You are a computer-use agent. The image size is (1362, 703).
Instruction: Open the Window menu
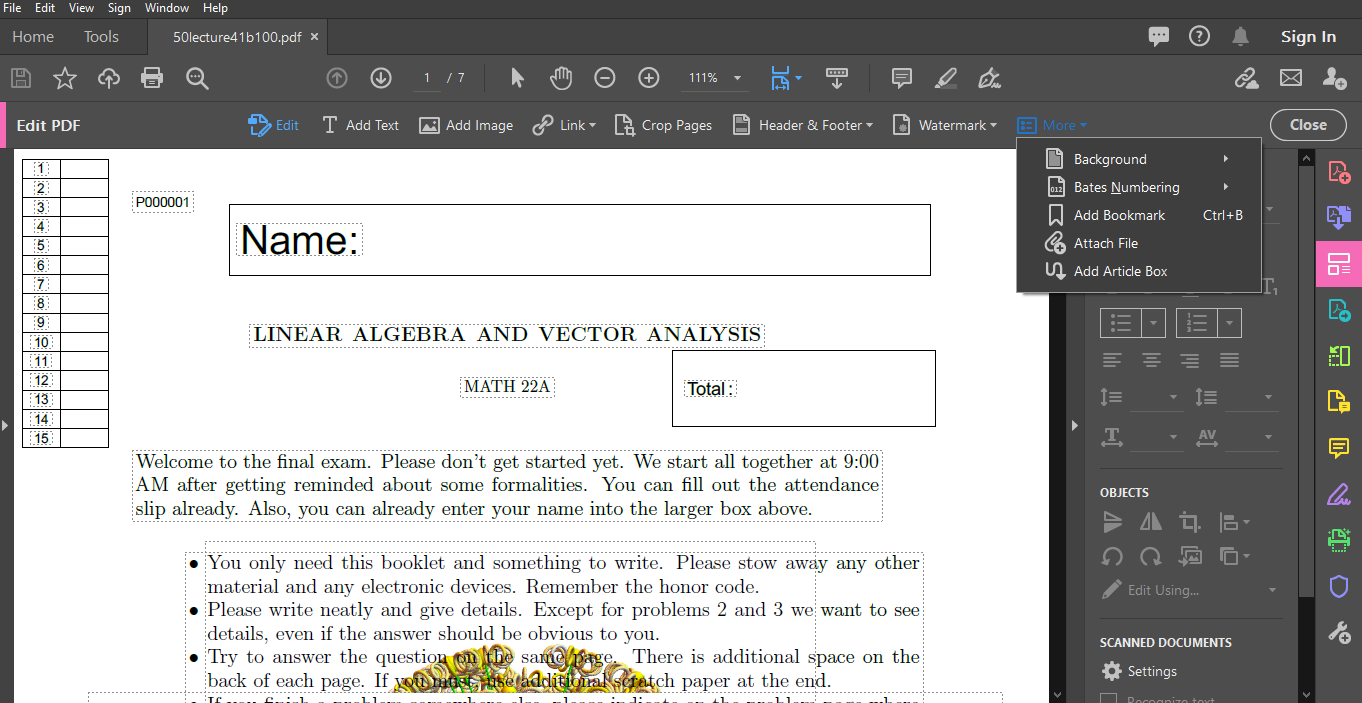pyautogui.click(x=167, y=8)
